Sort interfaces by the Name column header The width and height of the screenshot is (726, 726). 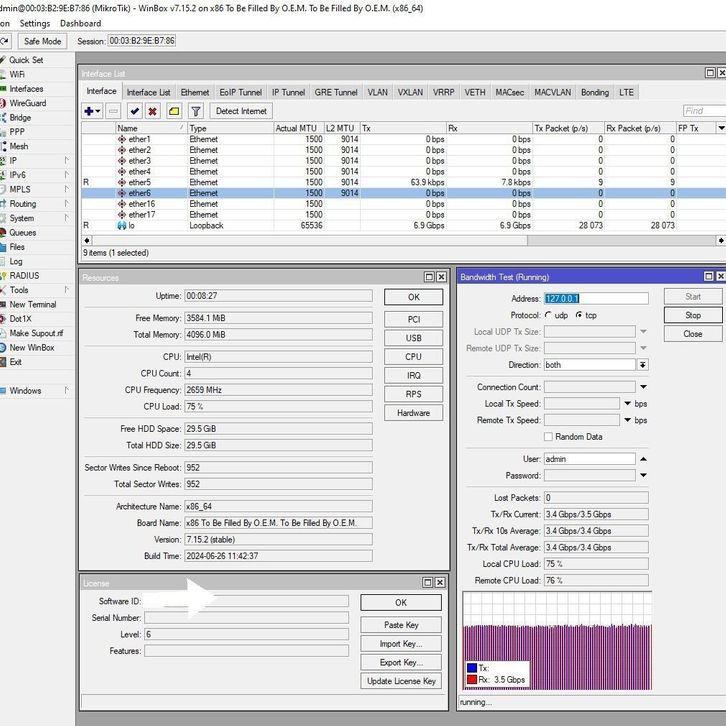pos(150,128)
